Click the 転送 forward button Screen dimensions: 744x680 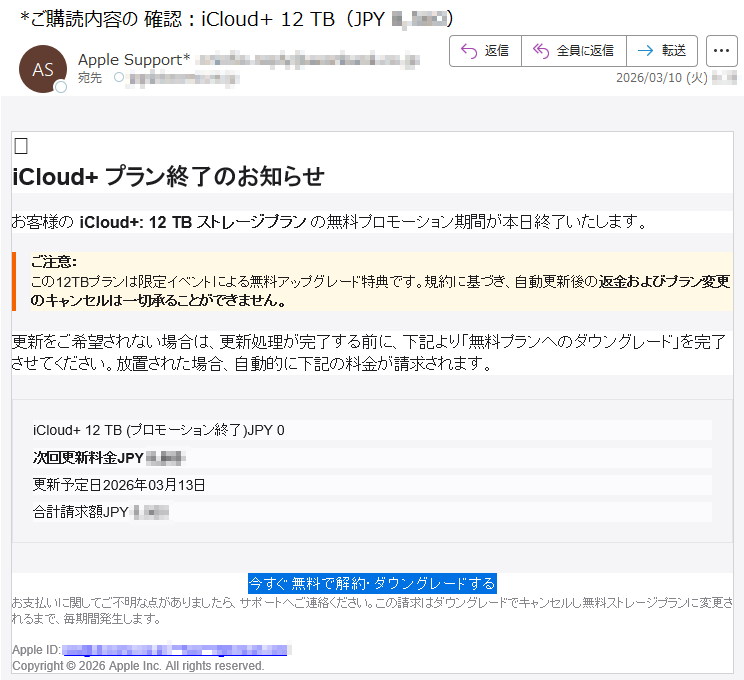(662, 51)
